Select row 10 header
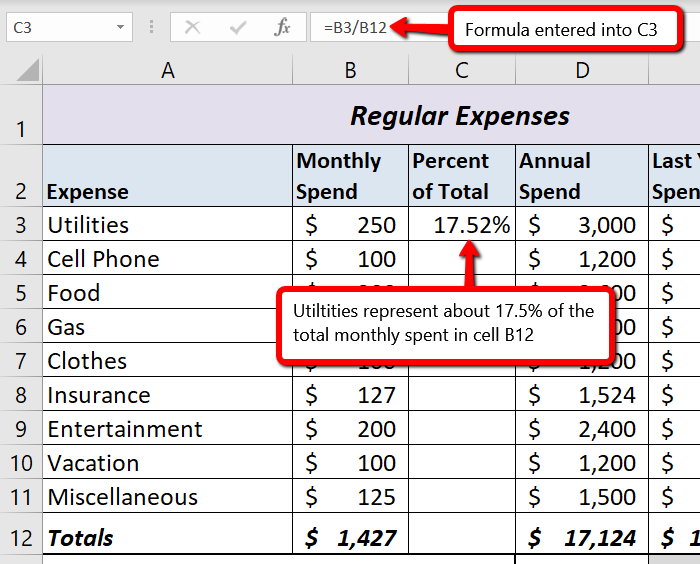 tap(21, 462)
